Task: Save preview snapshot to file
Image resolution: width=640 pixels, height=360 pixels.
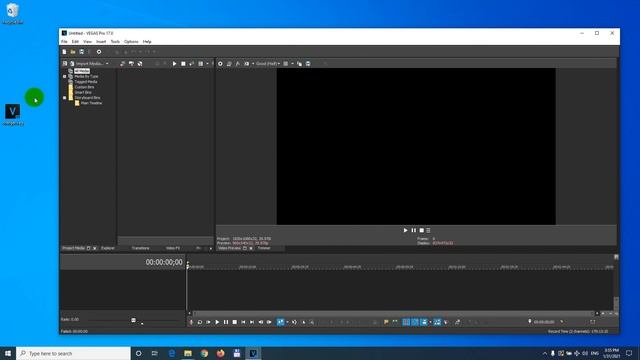Action: [x=308, y=64]
